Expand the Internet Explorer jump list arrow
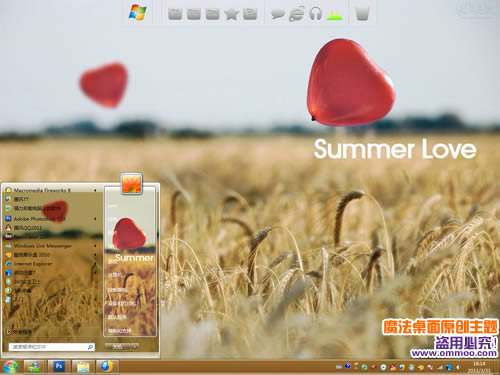 95,264
